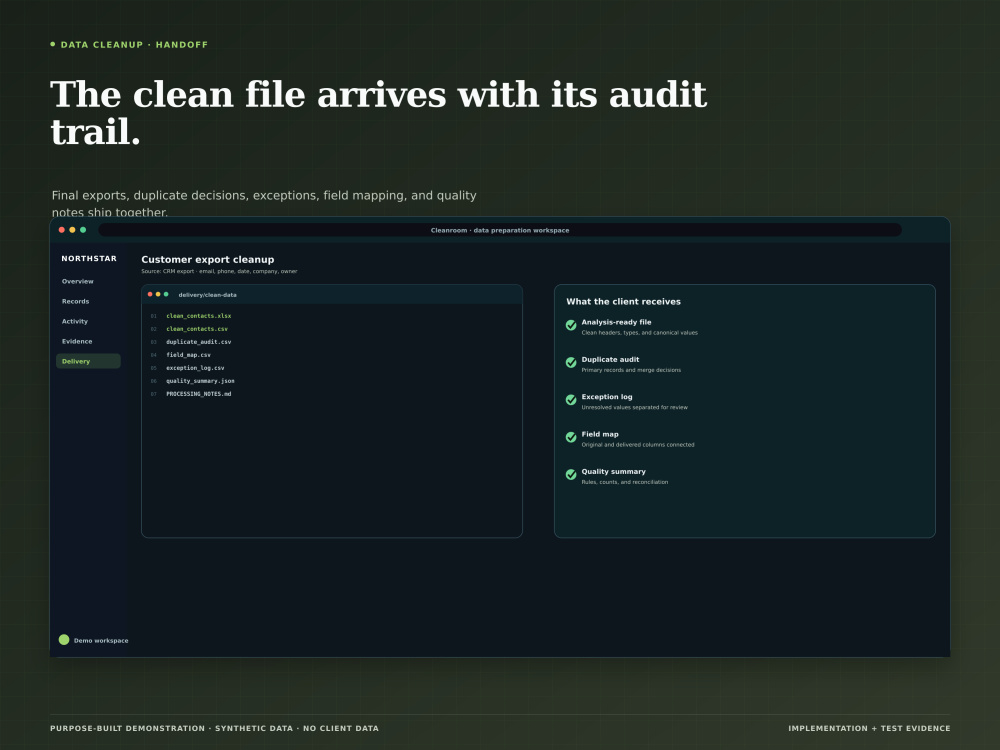Select Activity in the sidebar
The height and width of the screenshot is (750, 1000).
click(75, 321)
